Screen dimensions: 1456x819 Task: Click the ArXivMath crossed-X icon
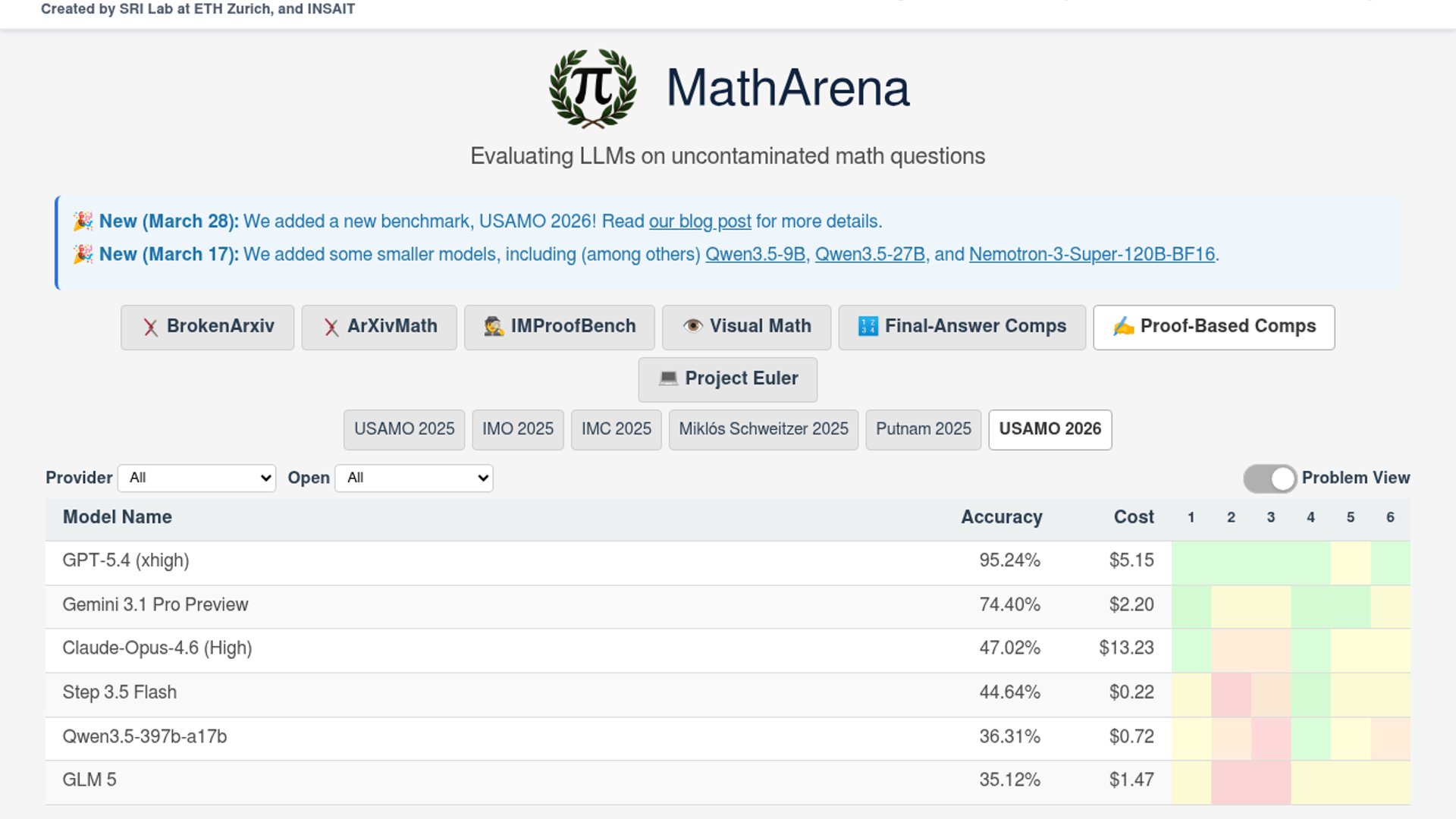(x=331, y=327)
